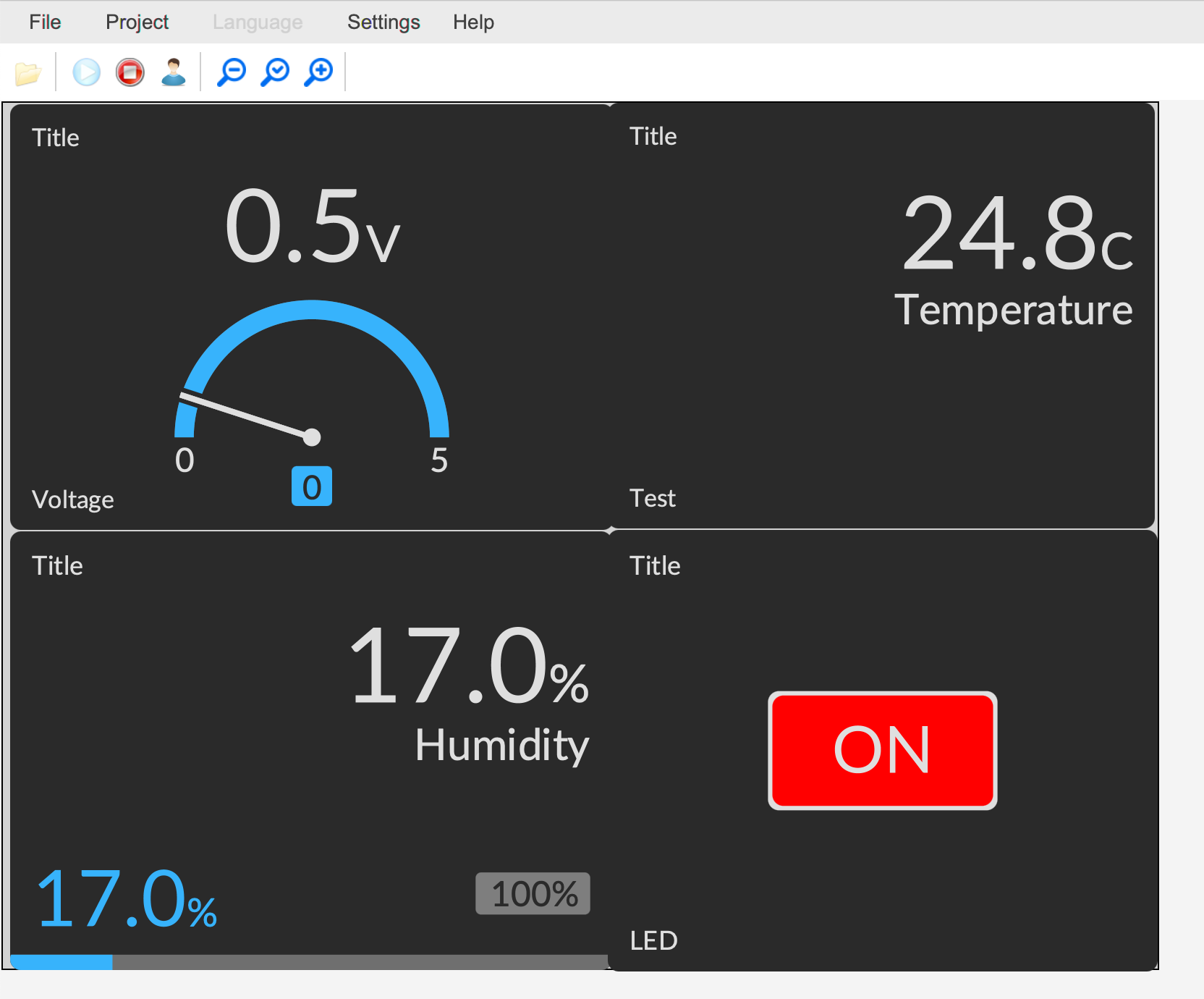1204x999 pixels.
Task: Click the greyed-out Language menu
Action: pos(258,22)
